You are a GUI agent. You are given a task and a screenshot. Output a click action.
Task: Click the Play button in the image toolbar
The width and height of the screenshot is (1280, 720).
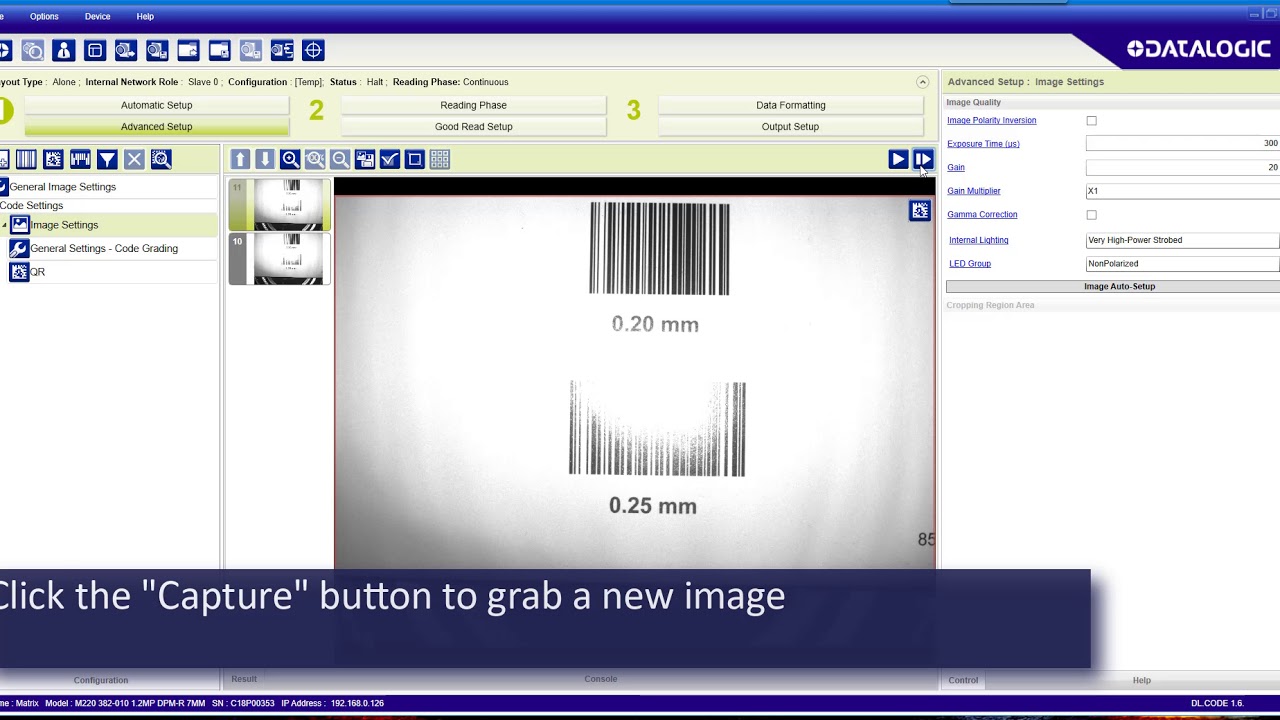click(x=897, y=159)
